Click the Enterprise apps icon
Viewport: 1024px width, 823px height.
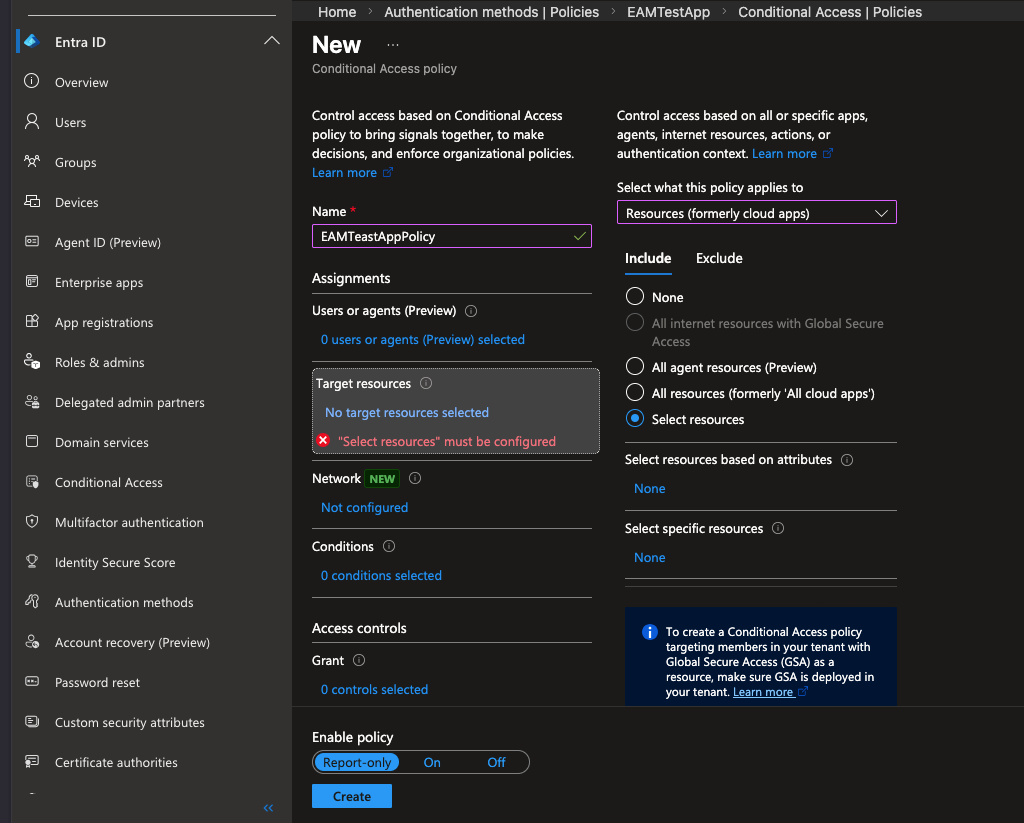(31, 282)
